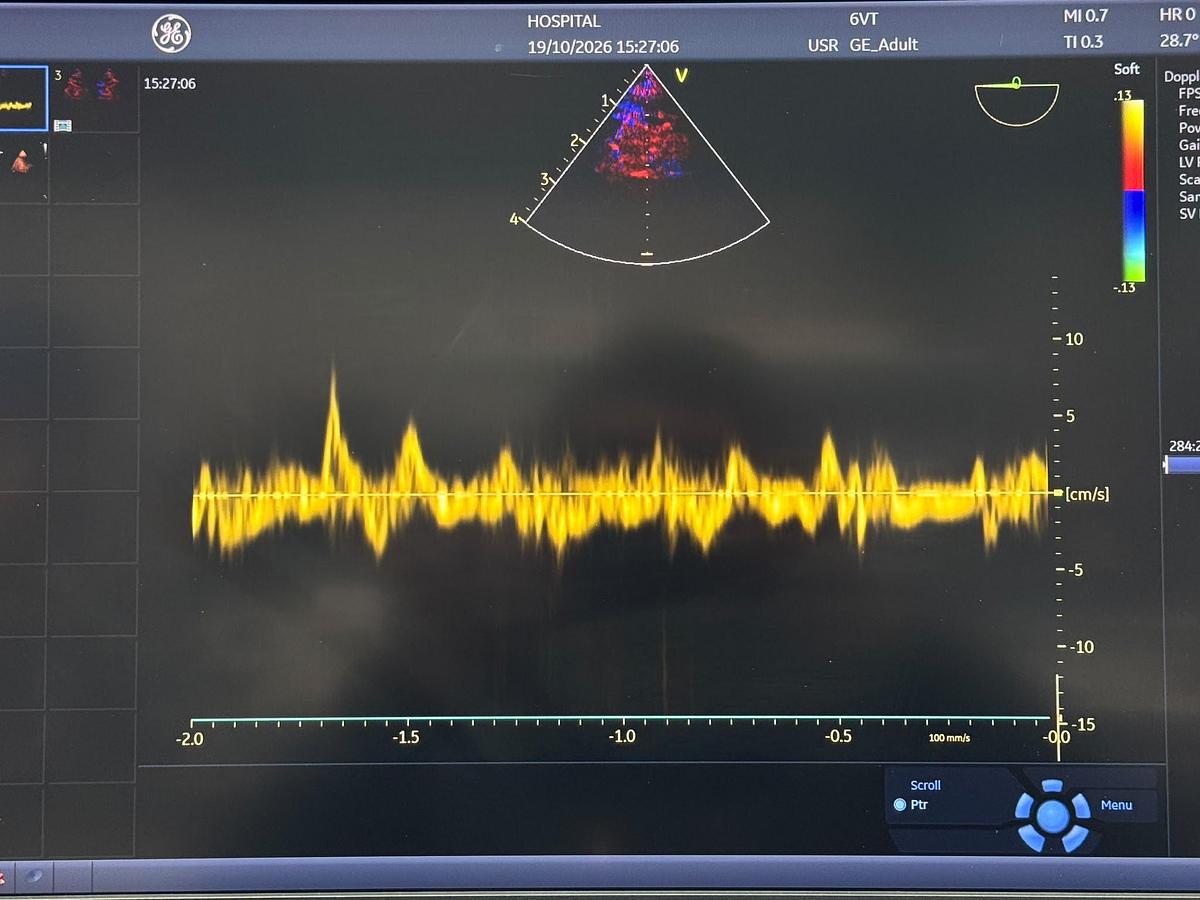1200x900 pixels.
Task: Click the 100 mm/s sweep speed label
Action: coord(949,738)
